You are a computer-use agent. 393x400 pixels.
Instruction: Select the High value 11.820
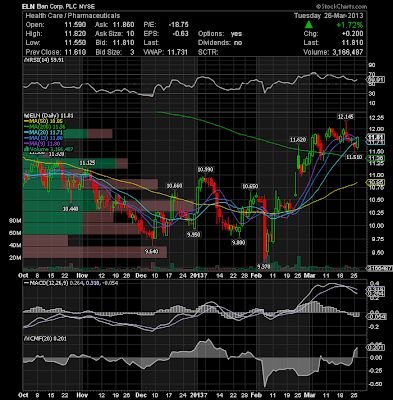tap(75, 34)
